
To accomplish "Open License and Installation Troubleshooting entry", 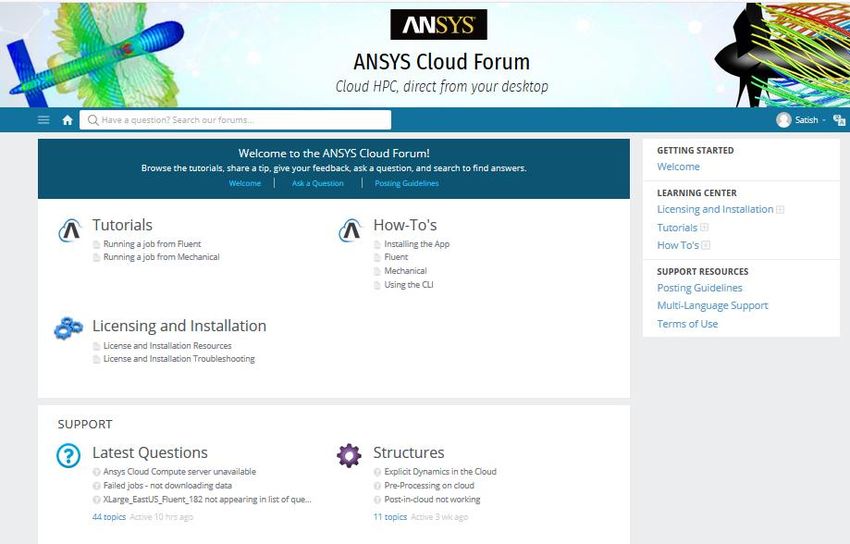I will tap(179, 359).
